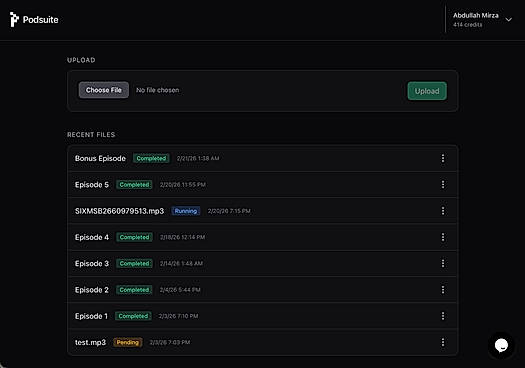Viewport: 525px width, 368px height.
Task: Open the three-dot menu for Episode 5
Action: click(443, 185)
